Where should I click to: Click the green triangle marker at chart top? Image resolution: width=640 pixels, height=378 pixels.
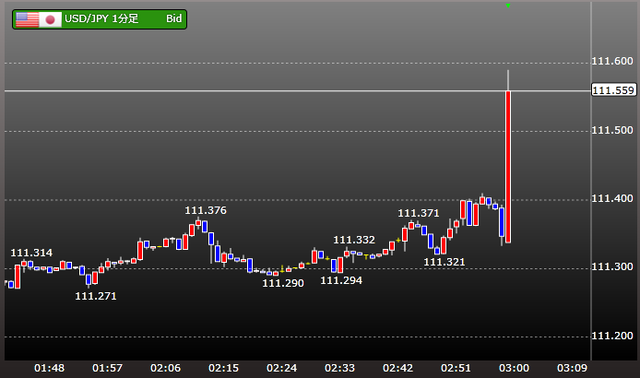point(508,6)
